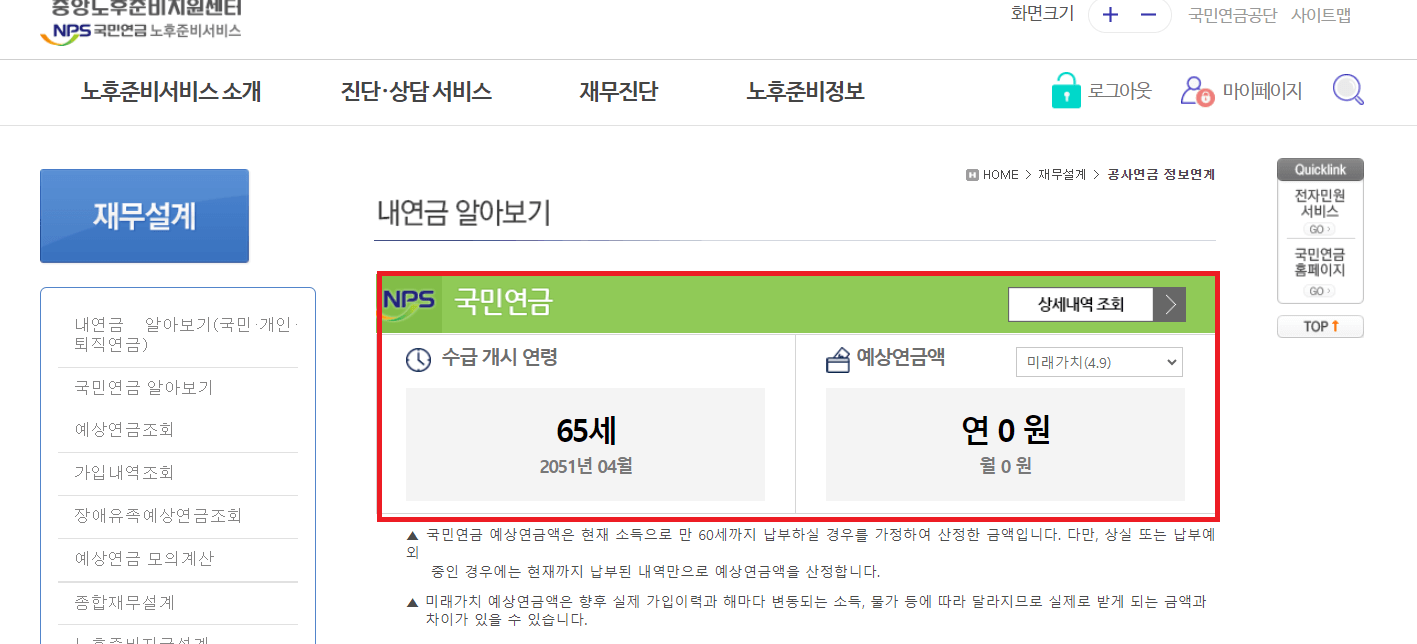
Task: Open the 미래가치(4.9) dropdown
Action: point(1098,362)
